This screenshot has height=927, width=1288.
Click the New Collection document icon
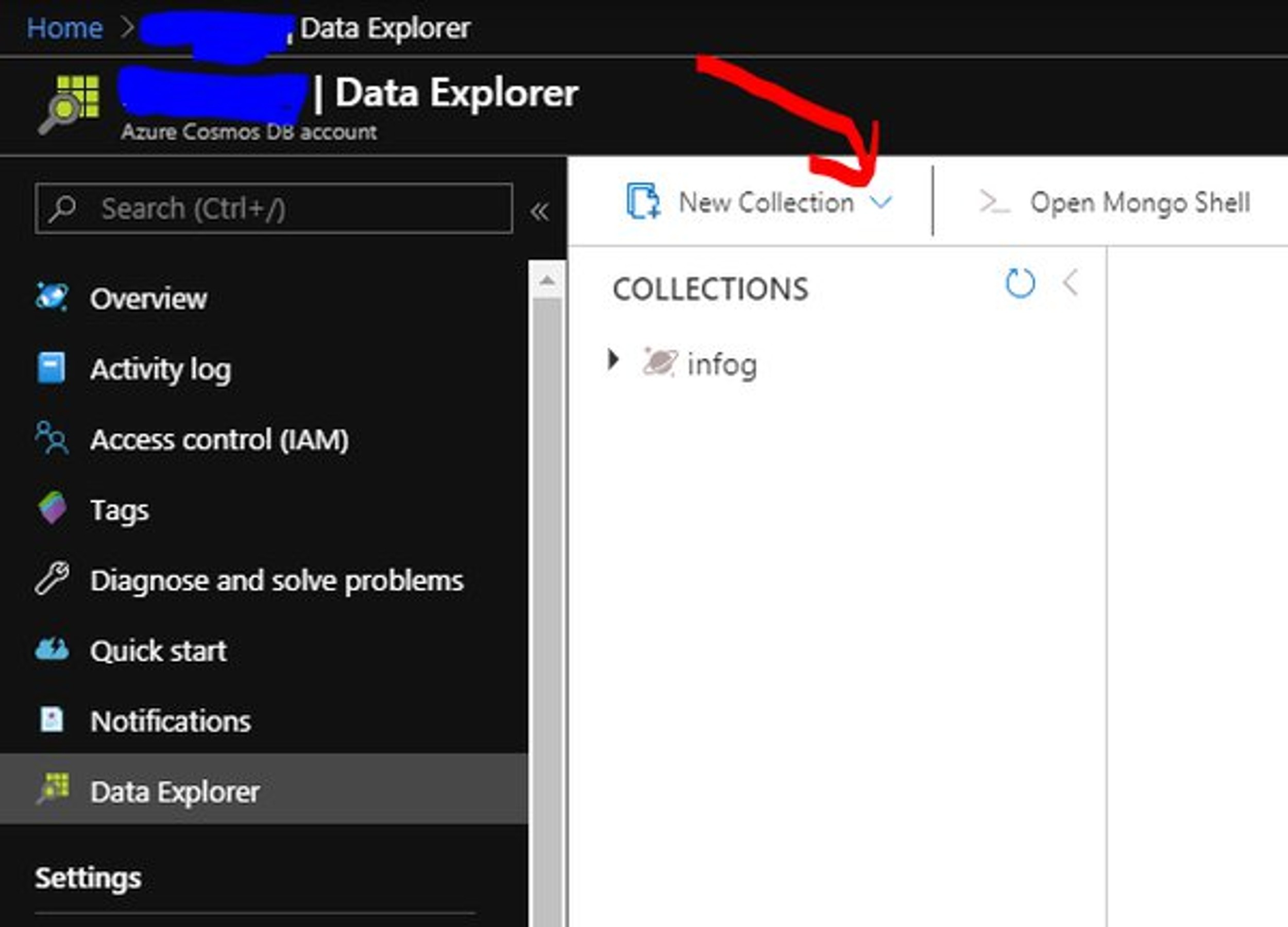[643, 201]
